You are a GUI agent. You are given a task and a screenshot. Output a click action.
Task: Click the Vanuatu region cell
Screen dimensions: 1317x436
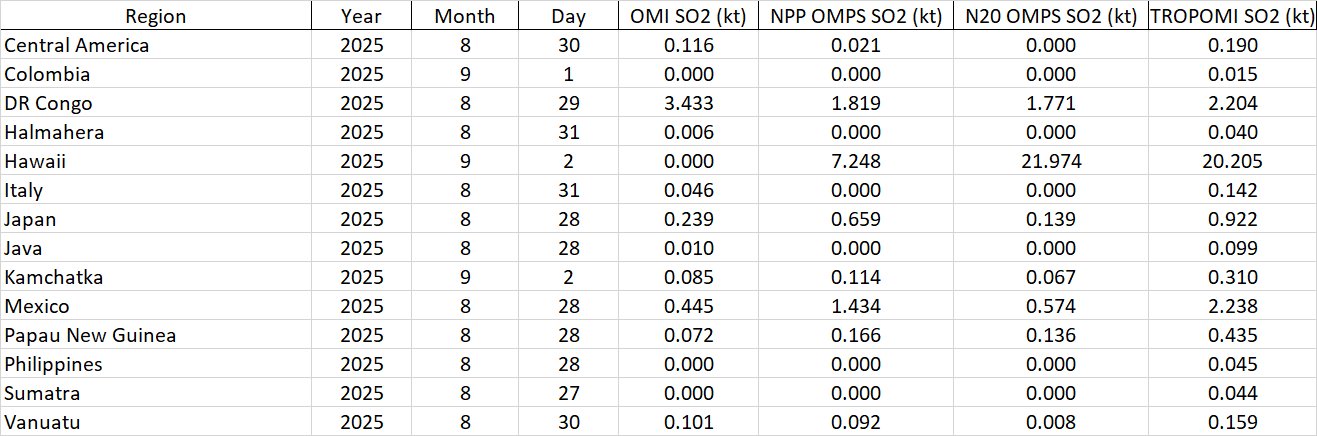point(42,422)
